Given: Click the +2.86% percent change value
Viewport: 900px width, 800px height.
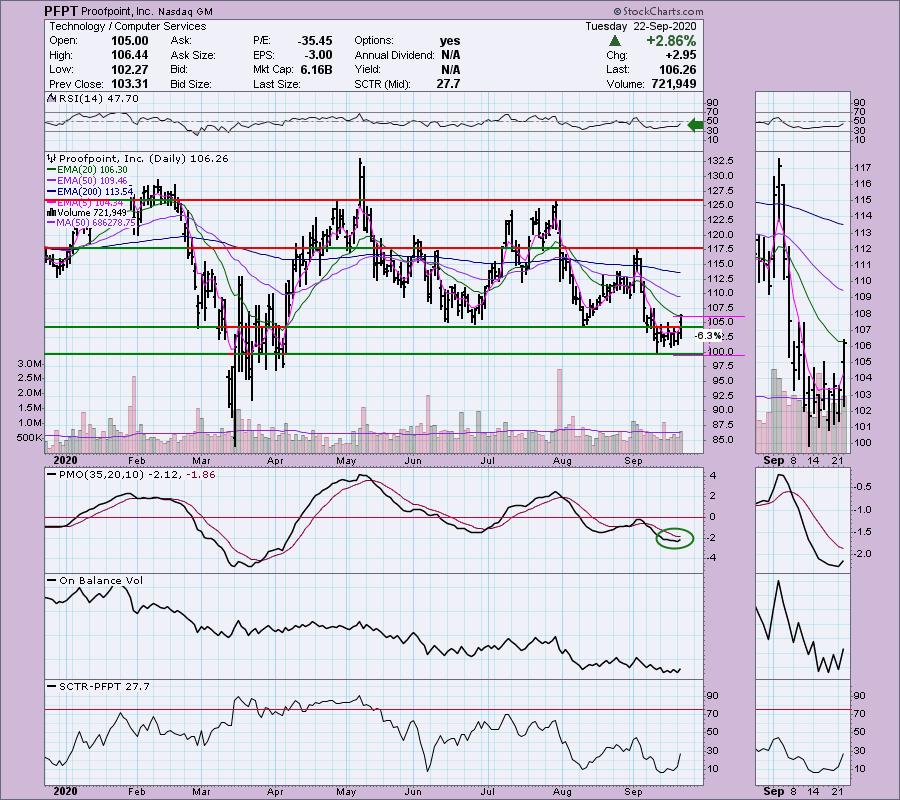Looking at the screenshot, I should pos(671,41).
